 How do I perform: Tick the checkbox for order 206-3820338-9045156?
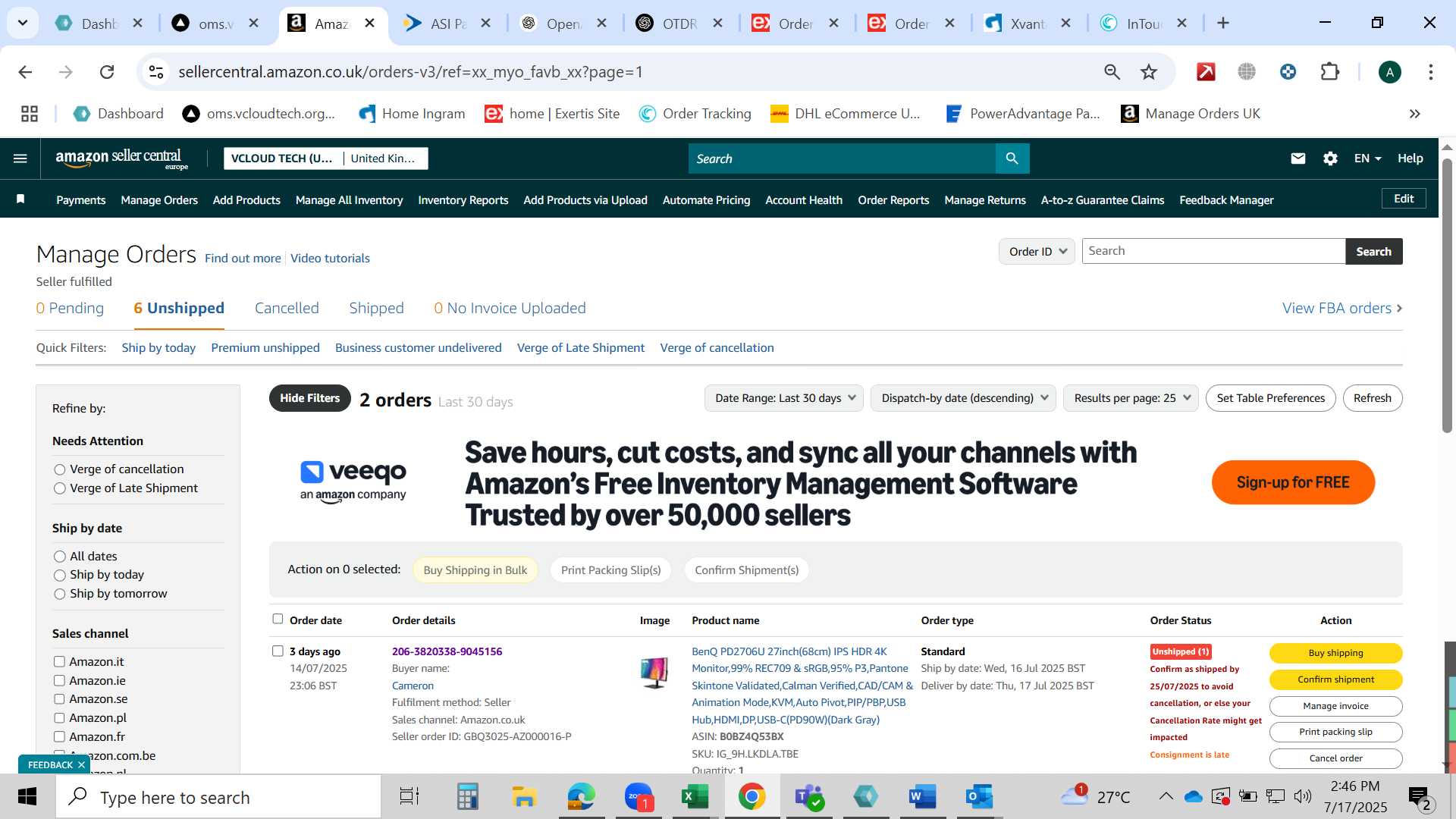click(278, 651)
